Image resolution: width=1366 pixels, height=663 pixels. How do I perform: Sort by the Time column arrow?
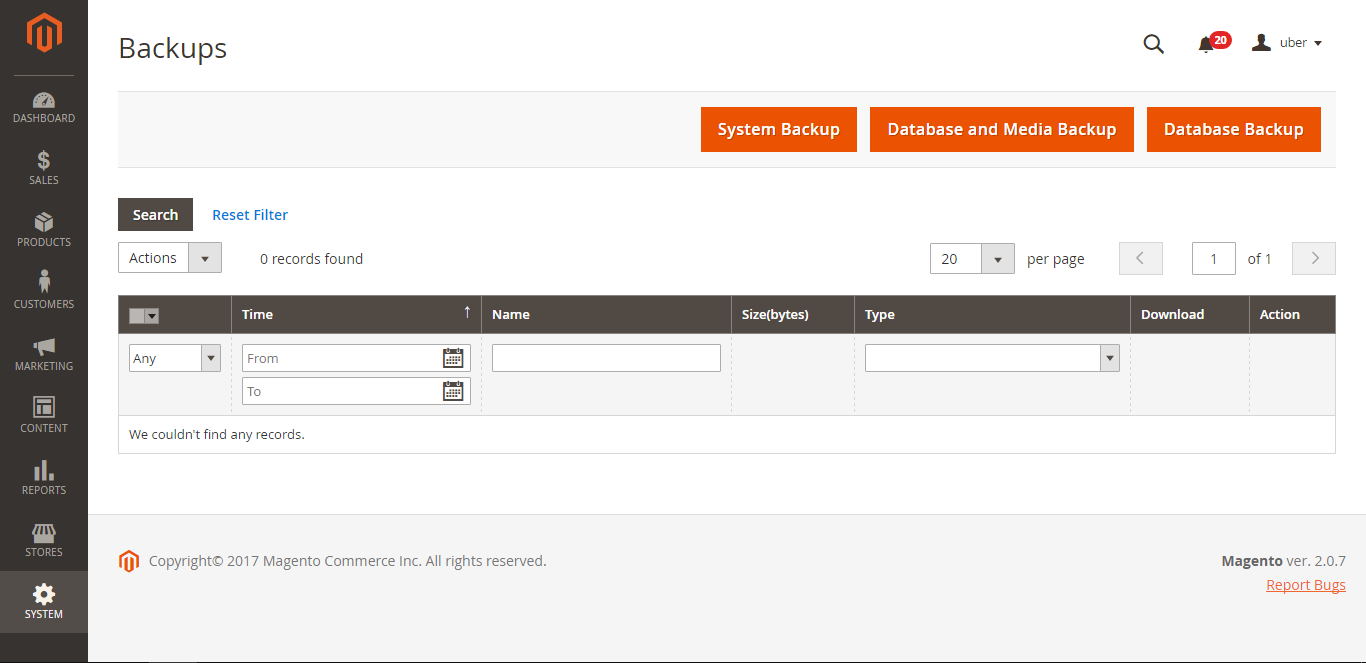coord(467,313)
